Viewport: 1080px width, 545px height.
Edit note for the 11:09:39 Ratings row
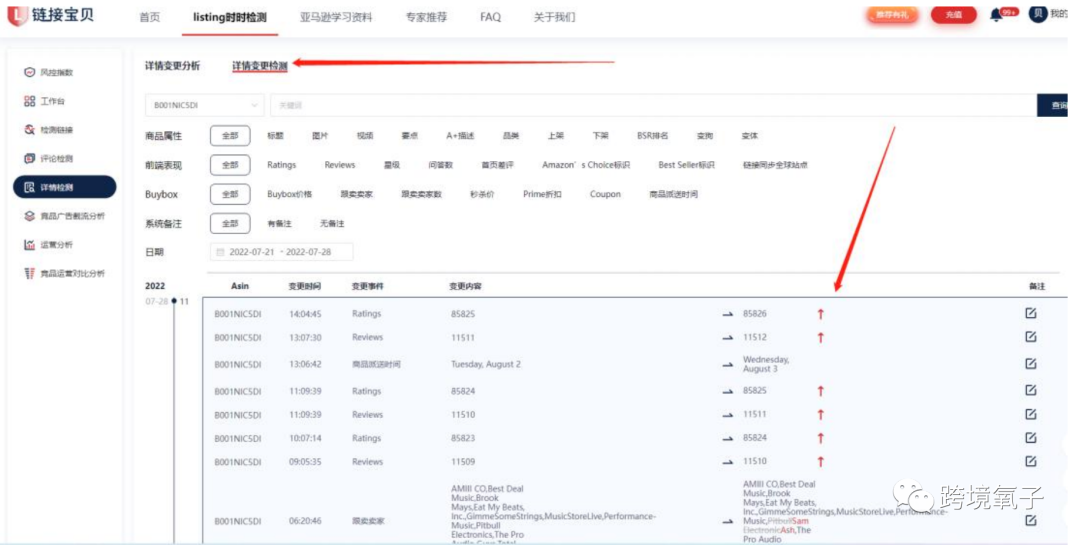click(1030, 391)
